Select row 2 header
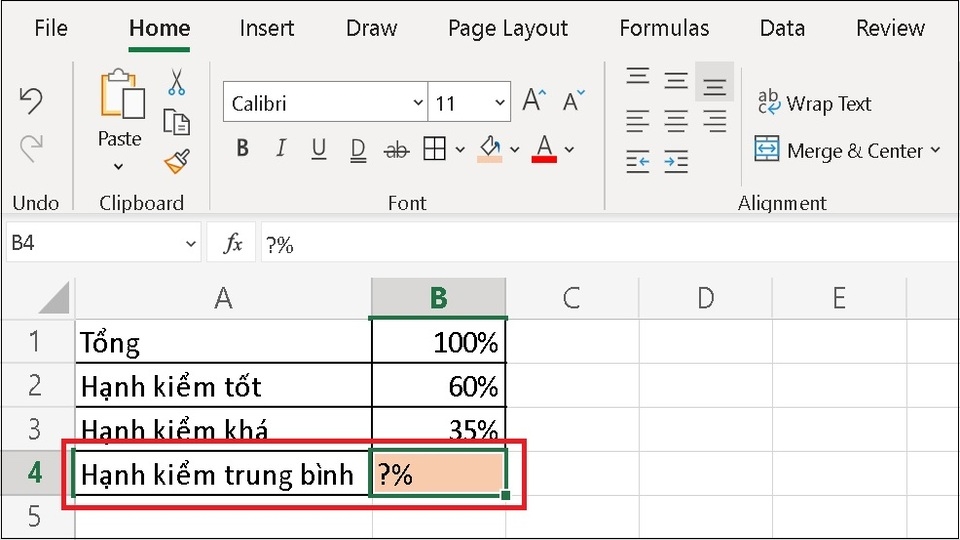Viewport: 960px width, 540px height. 36,385
